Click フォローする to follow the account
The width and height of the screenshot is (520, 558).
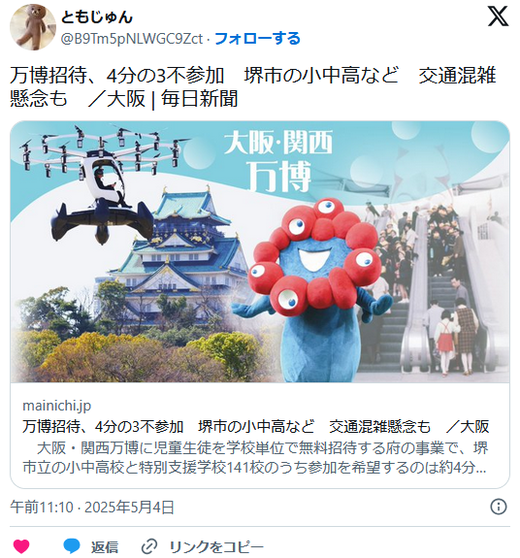click(258, 38)
